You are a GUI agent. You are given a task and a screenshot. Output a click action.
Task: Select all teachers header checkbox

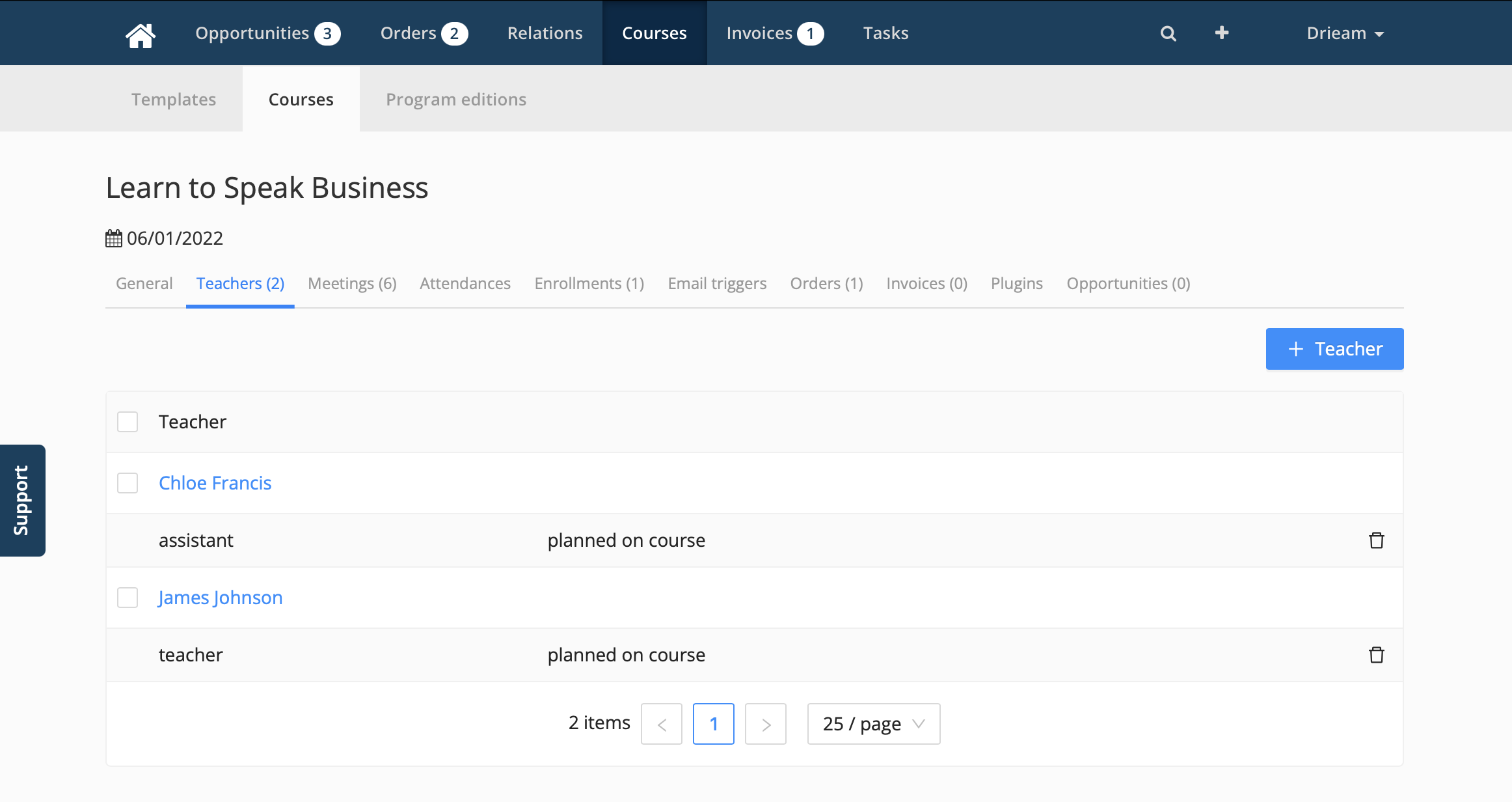tap(128, 422)
